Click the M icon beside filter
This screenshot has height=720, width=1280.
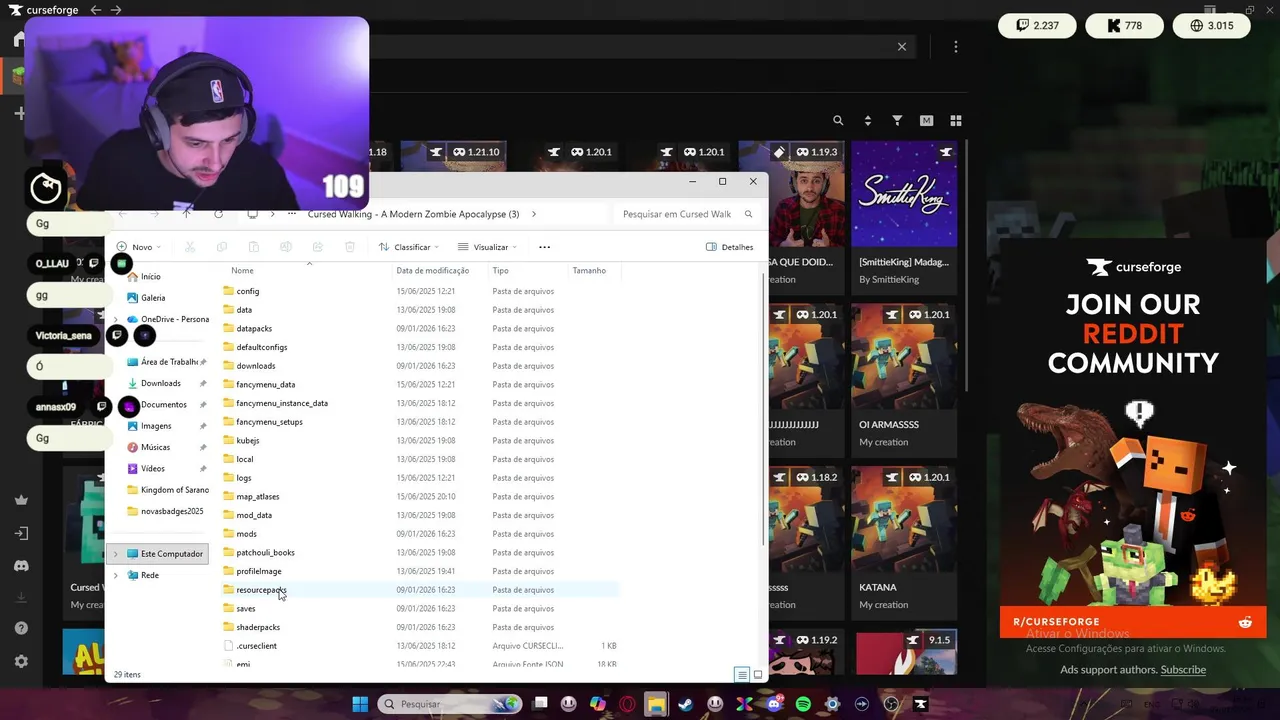click(x=926, y=120)
